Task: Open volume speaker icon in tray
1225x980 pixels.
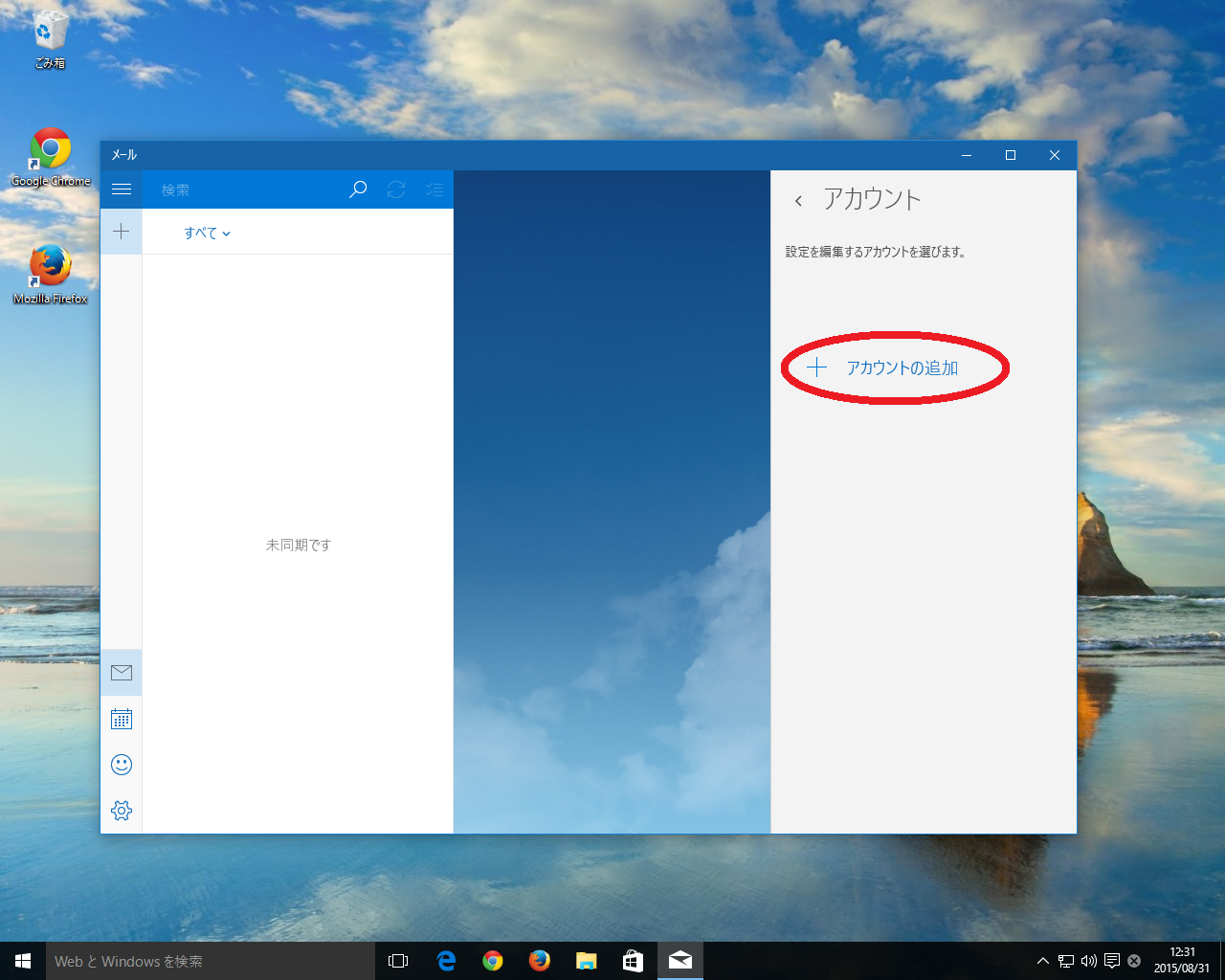Action: (x=1089, y=961)
